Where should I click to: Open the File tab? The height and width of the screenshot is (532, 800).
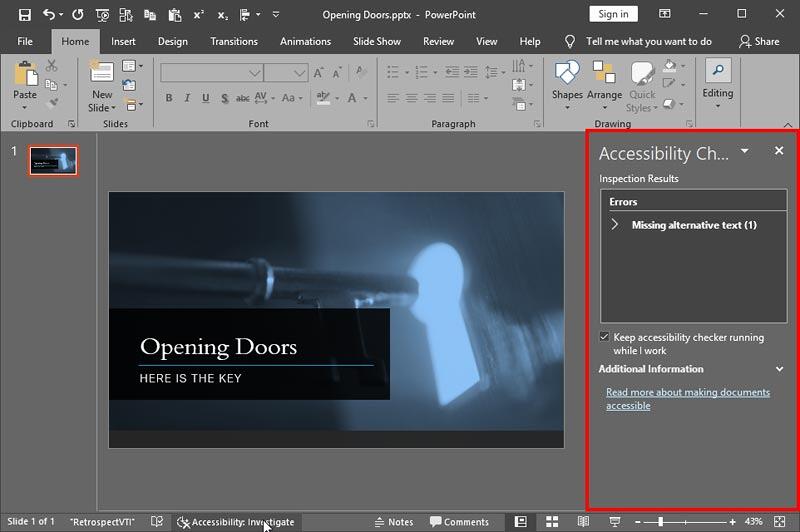tap(24, 41)
